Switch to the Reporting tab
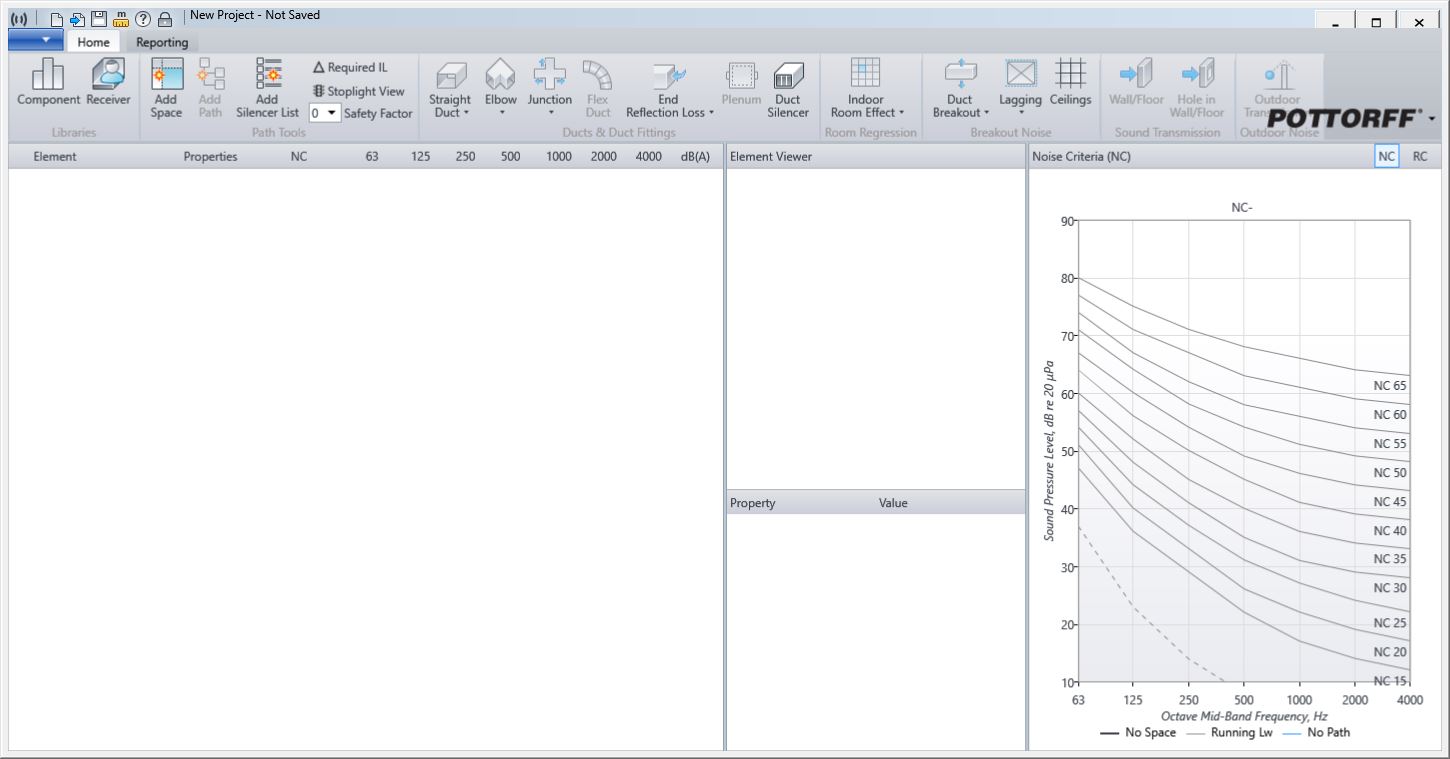 [162, 42]
